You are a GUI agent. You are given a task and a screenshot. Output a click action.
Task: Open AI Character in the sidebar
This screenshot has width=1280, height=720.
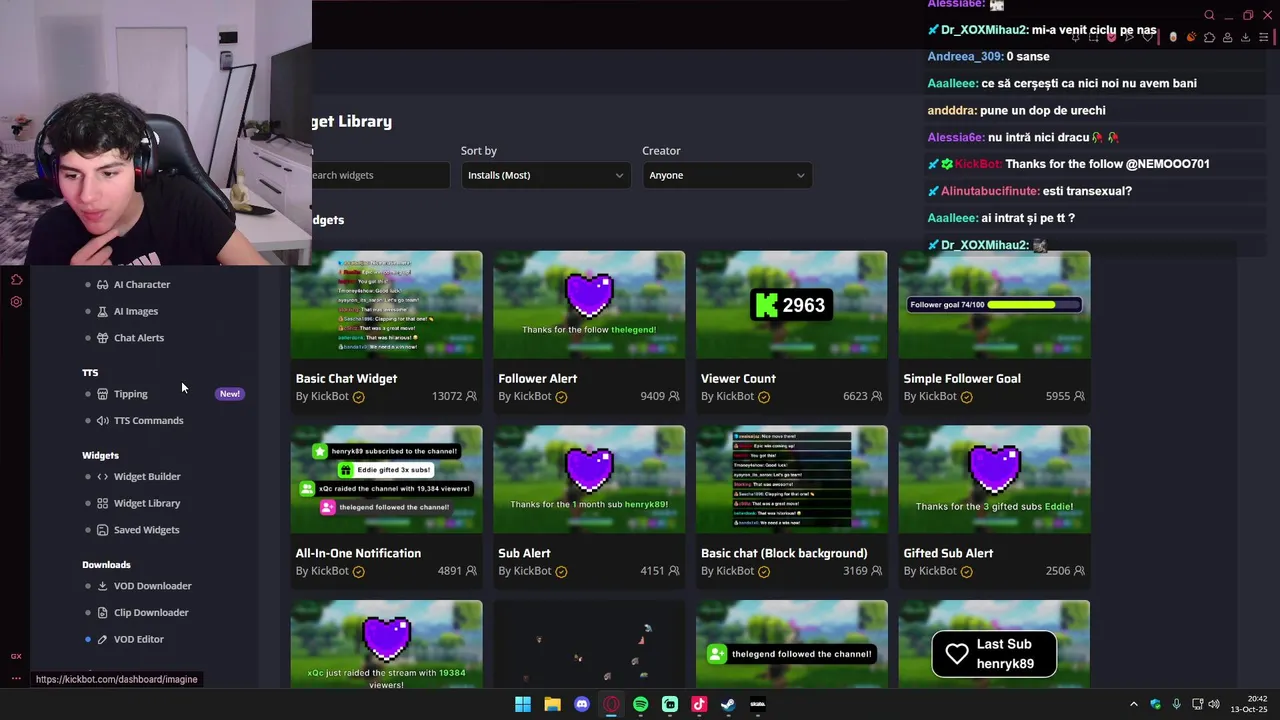(141, 285)
